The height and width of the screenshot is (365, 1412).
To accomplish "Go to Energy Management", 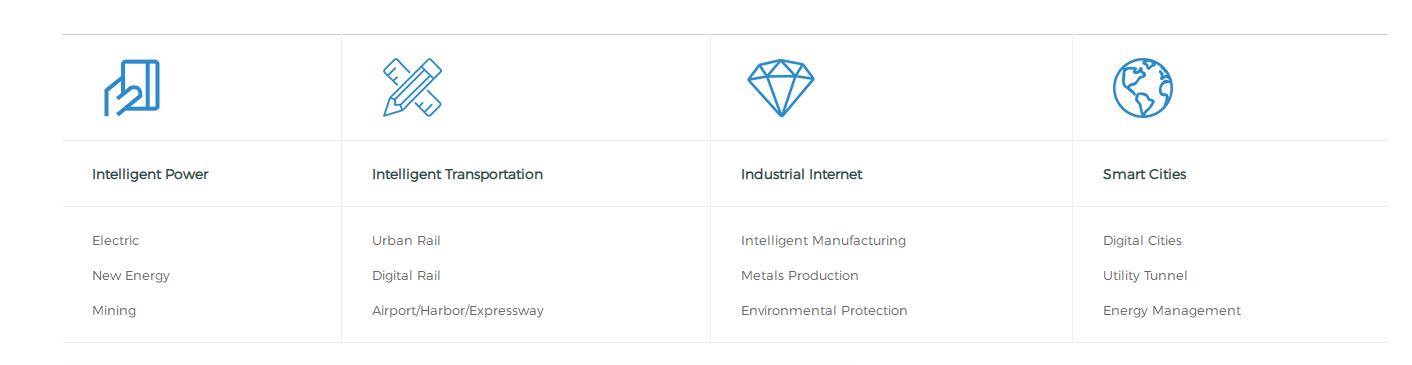I will click(1172, 311).
